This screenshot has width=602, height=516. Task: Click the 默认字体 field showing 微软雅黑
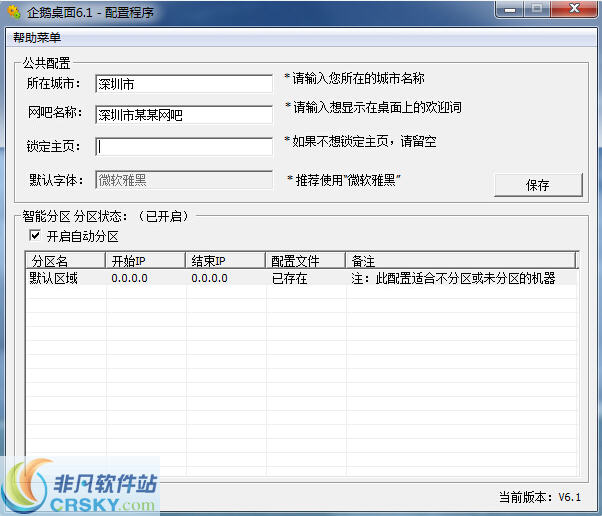(184, 180)
